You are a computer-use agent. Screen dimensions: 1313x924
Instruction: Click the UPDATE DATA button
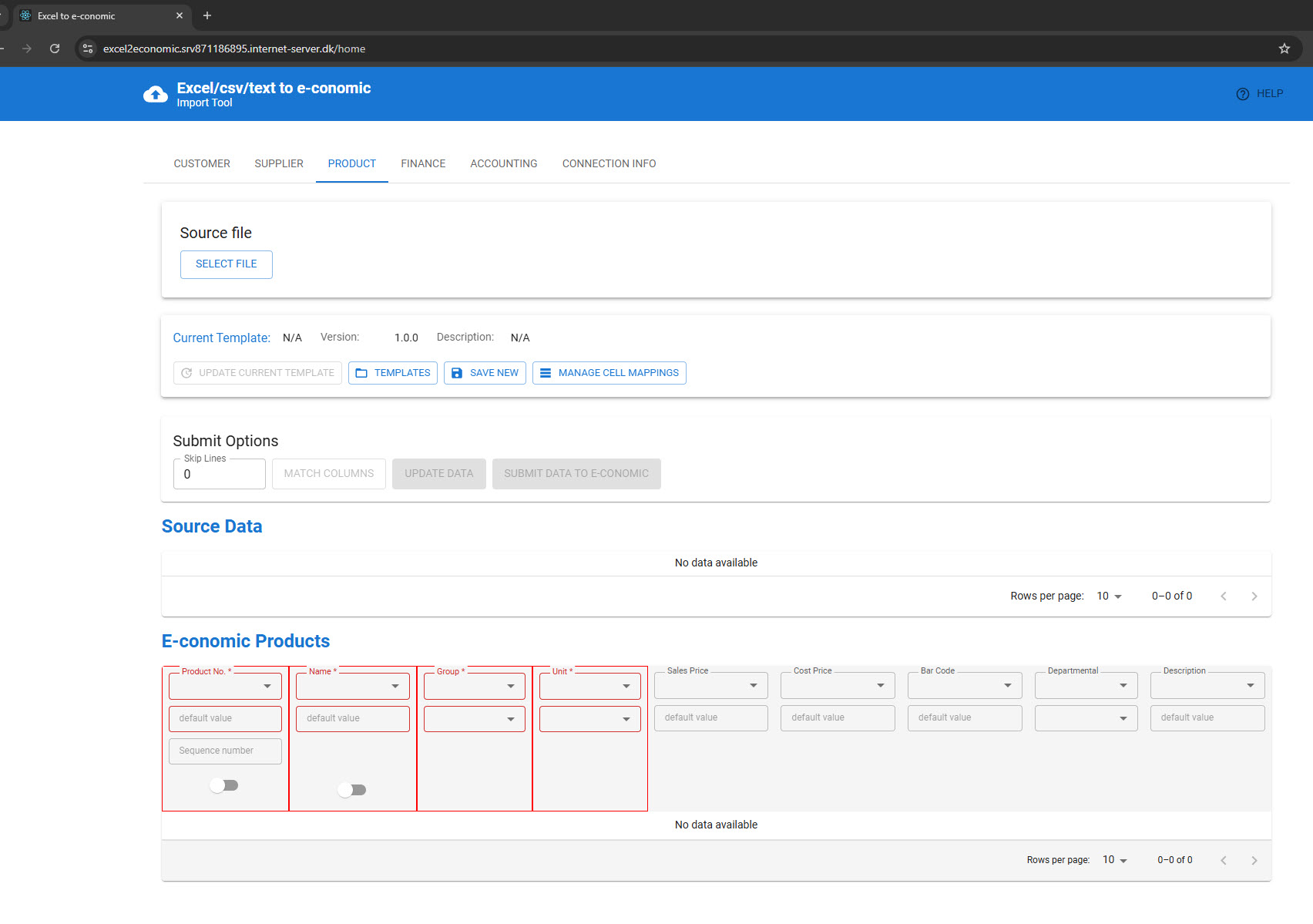[439, 474]
